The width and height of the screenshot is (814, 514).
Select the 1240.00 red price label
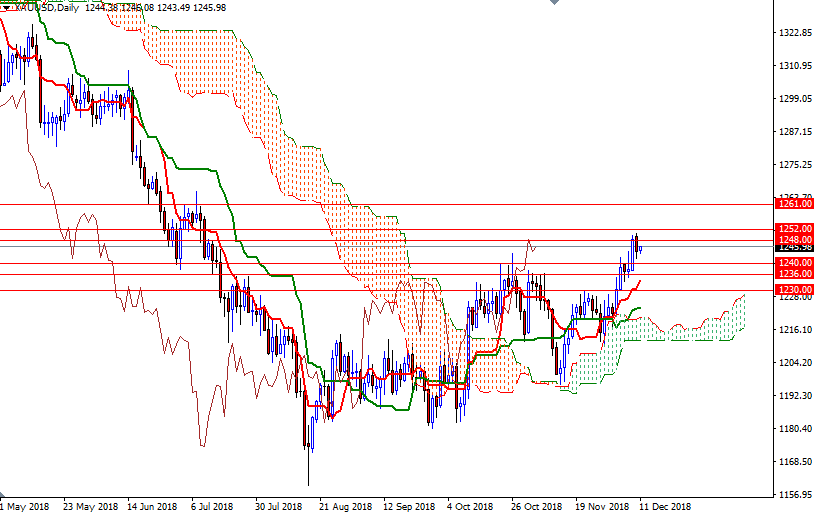[x=794, y=263]
